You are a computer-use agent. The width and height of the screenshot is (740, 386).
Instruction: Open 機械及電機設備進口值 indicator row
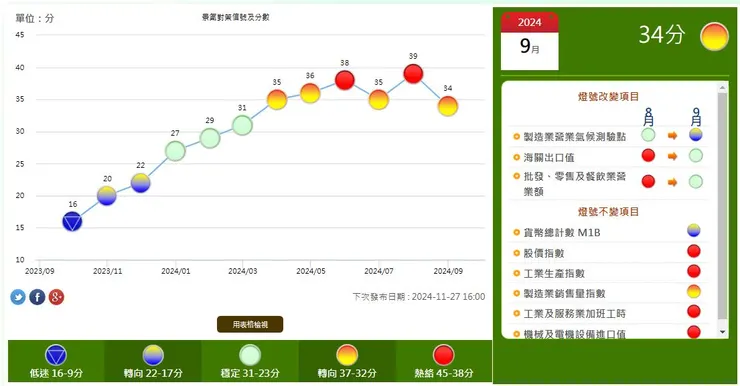[x=608, y=332]
